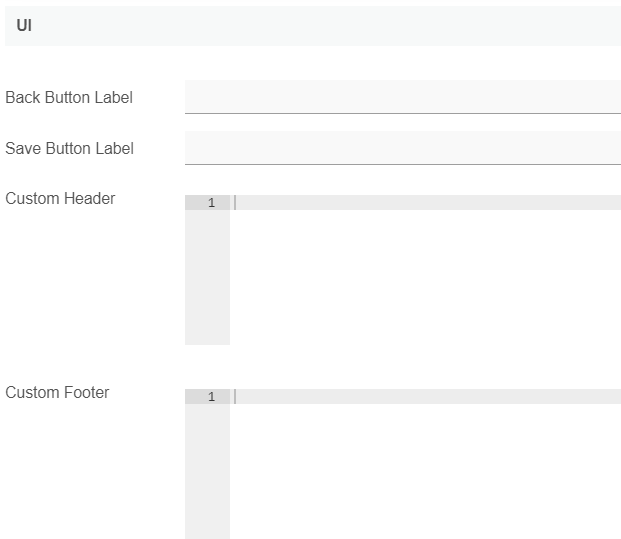621x539 pixels.
Task: Click empty gutter below line 1 in Custom Footer
Action: pos(207,471)
